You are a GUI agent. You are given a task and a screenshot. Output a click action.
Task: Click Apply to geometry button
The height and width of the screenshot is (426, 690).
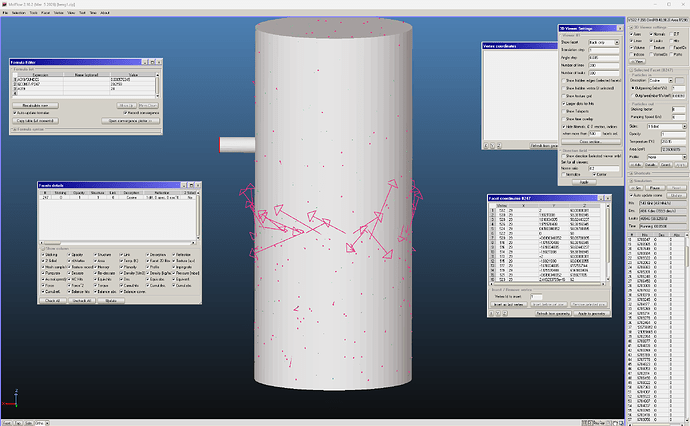click(x=591, y=313)
